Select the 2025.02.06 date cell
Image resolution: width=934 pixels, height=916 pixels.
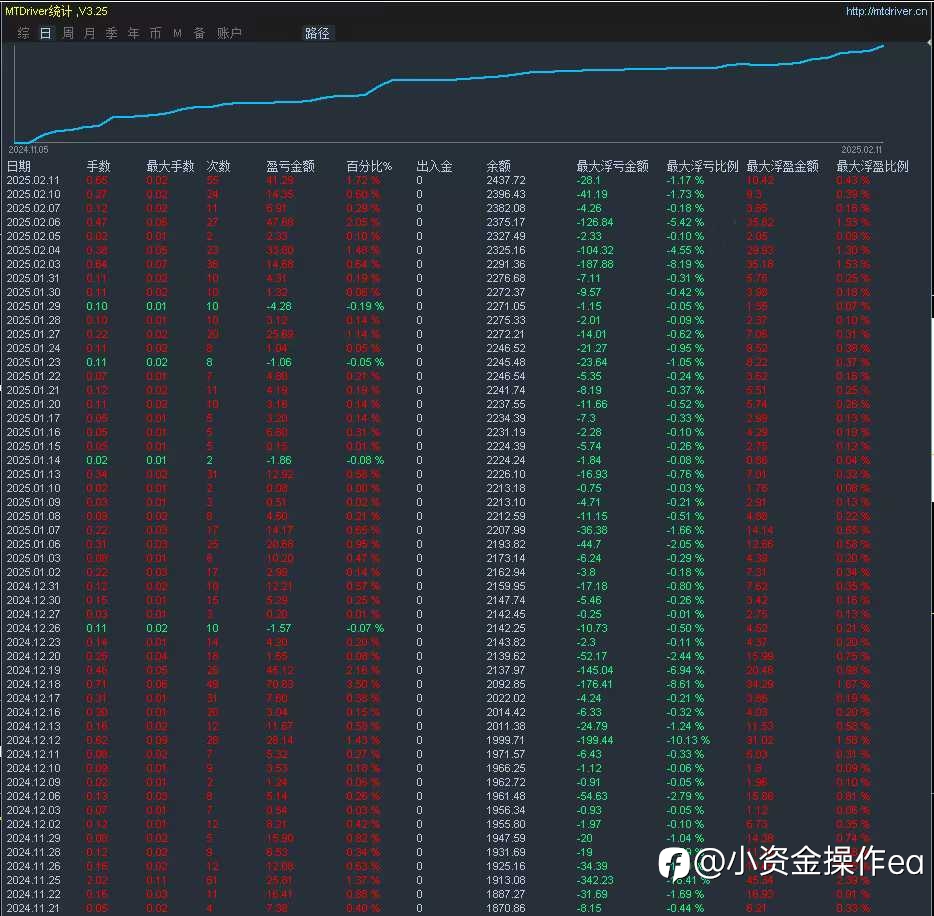[33, 222]
